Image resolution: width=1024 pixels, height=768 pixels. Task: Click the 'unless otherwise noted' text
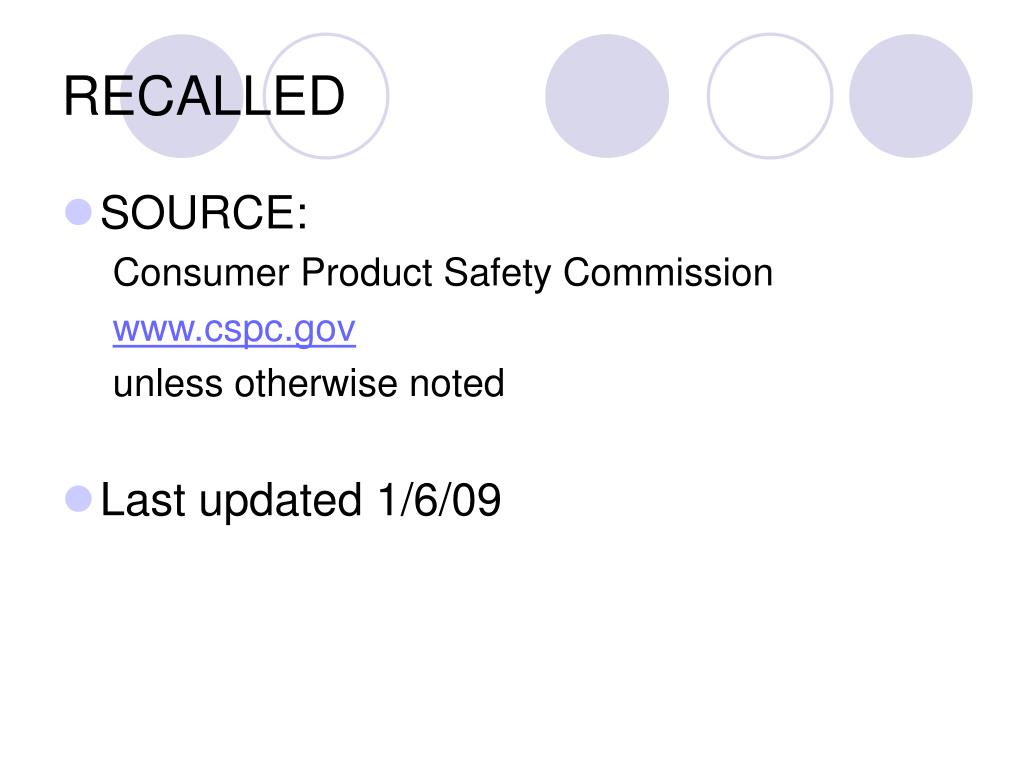(308, 383)
